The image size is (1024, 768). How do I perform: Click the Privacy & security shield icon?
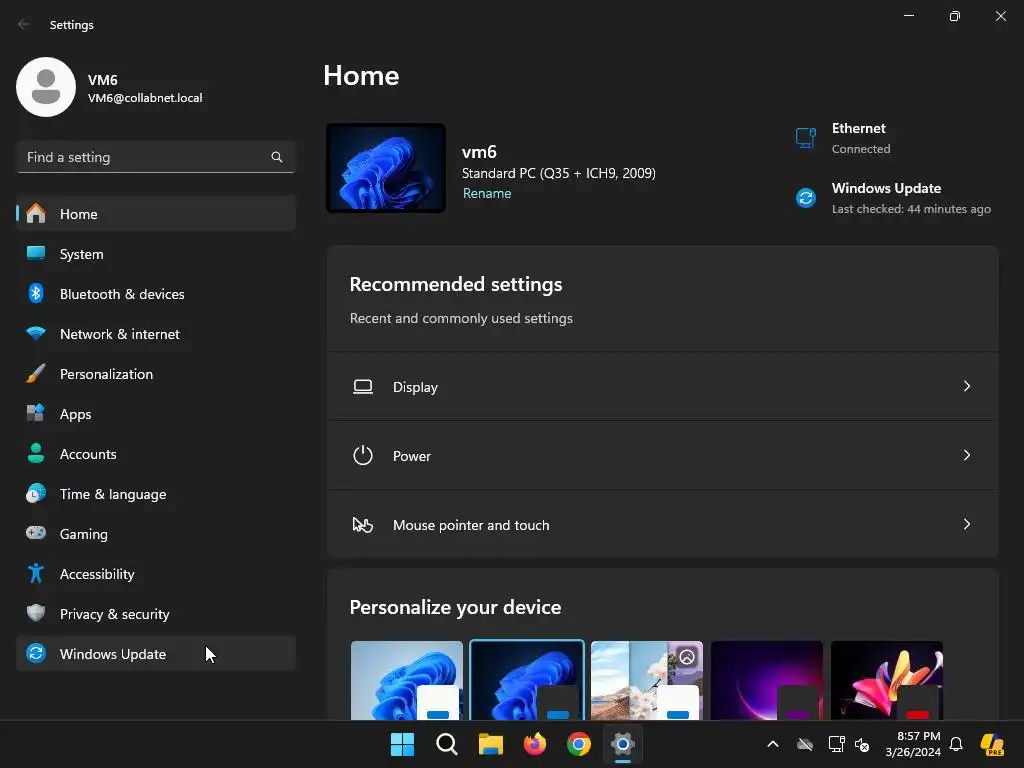pyautogui.click(x=36, y=613)
